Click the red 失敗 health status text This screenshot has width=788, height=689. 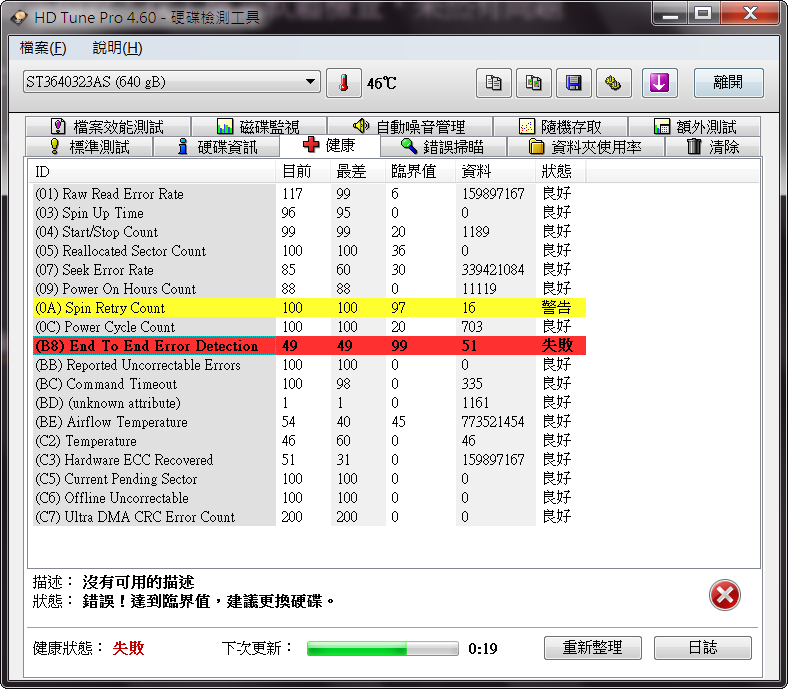128,648
